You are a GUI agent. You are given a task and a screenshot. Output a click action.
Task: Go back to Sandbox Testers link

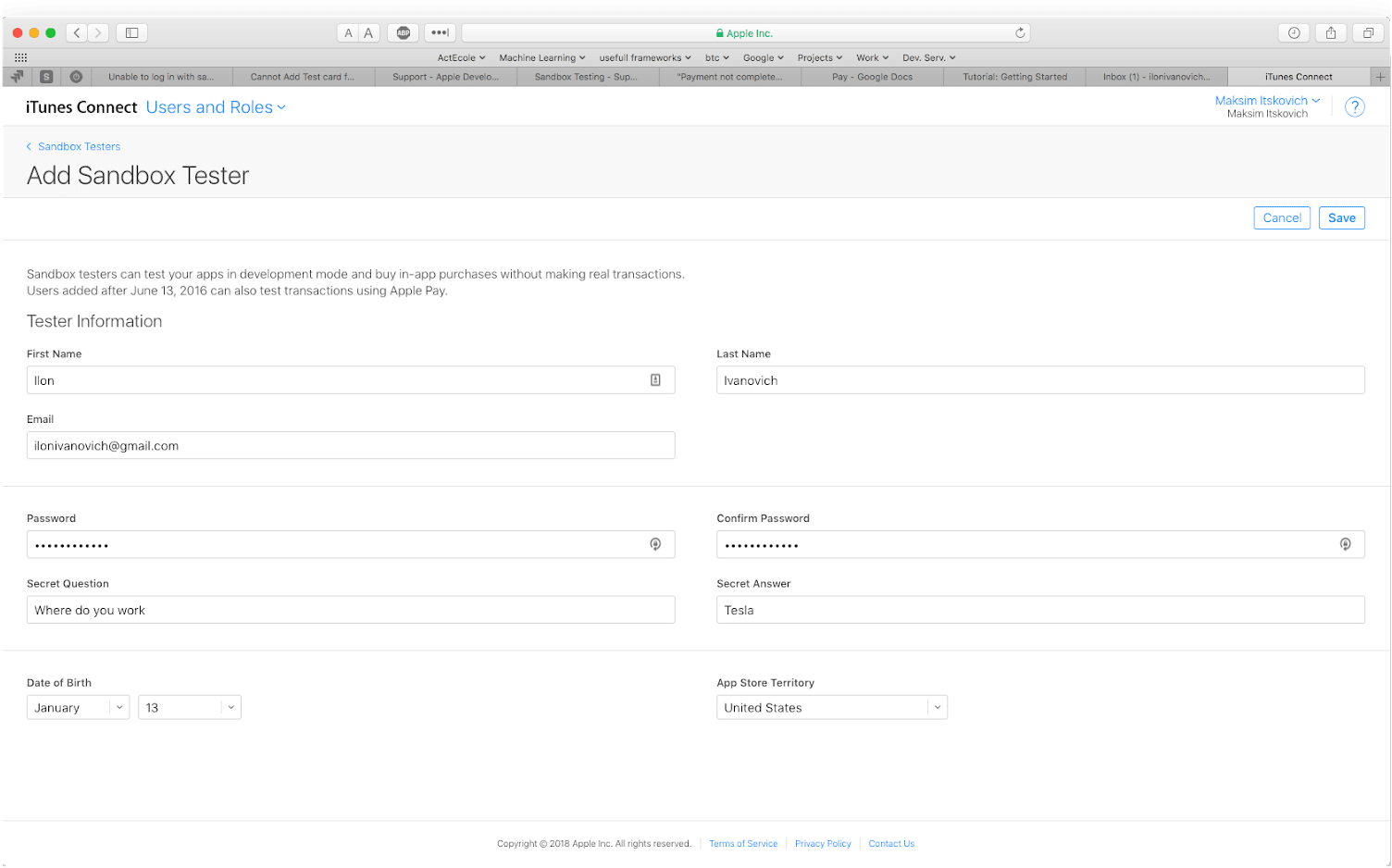tap(73, 146)
